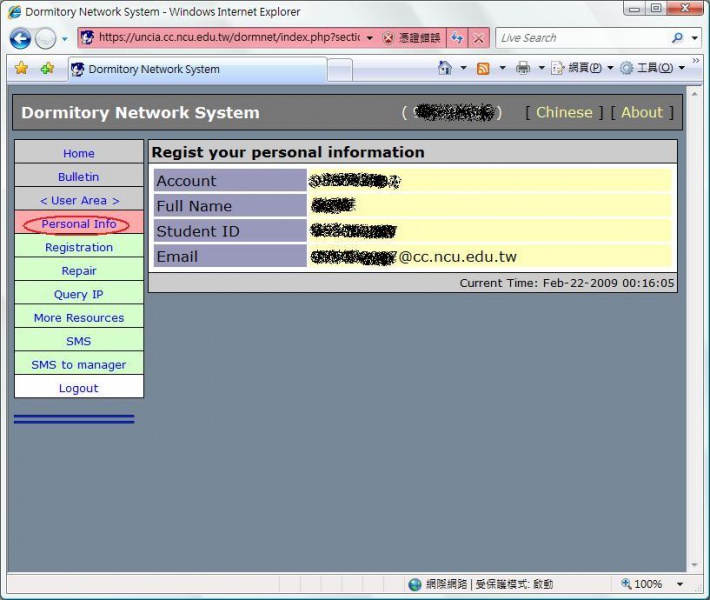
Task: Click the browser Back button
Action: [20, 39]
